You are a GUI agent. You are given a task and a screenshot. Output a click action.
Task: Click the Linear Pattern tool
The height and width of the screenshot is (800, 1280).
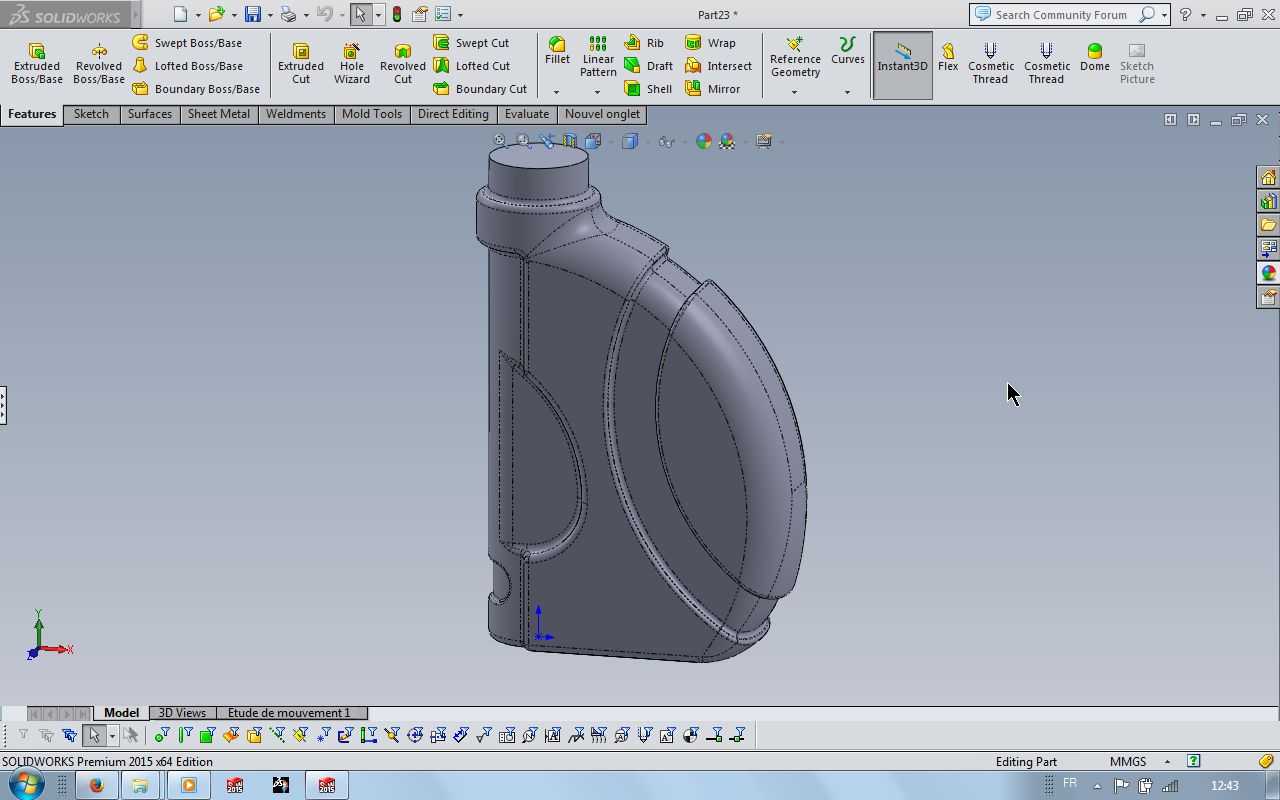(598, 57)
